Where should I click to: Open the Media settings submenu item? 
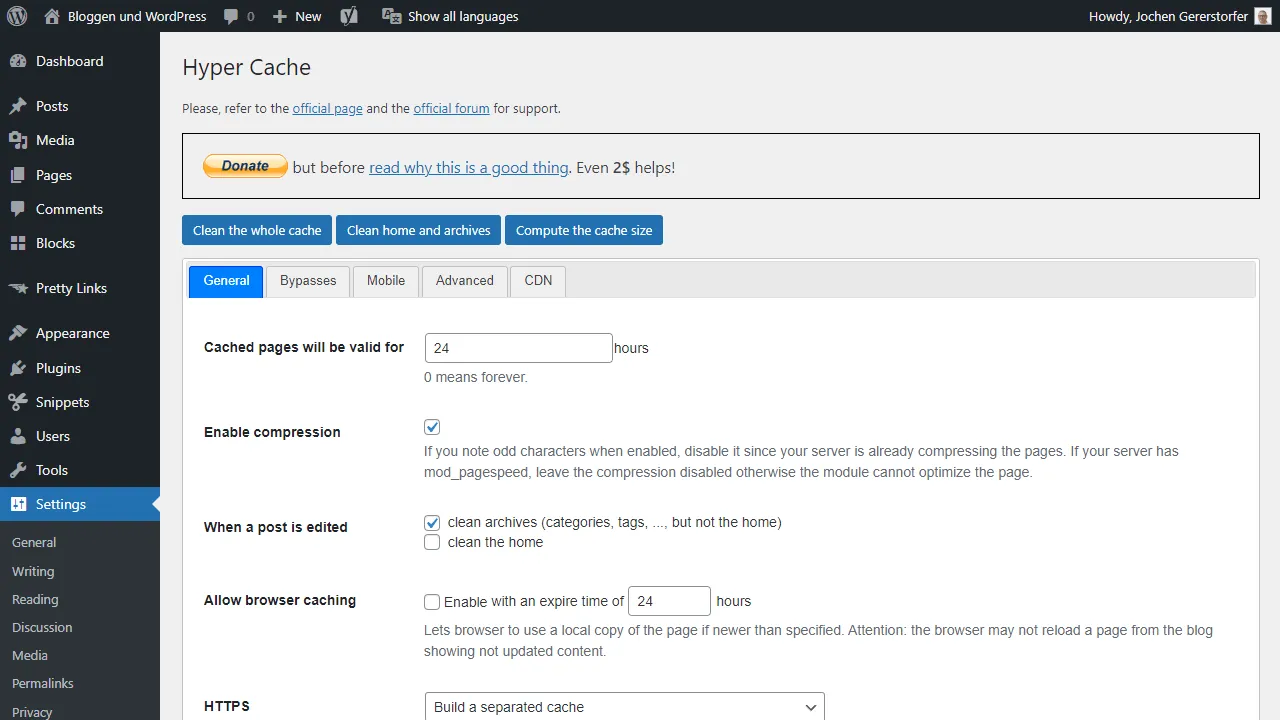pos(30,655)
